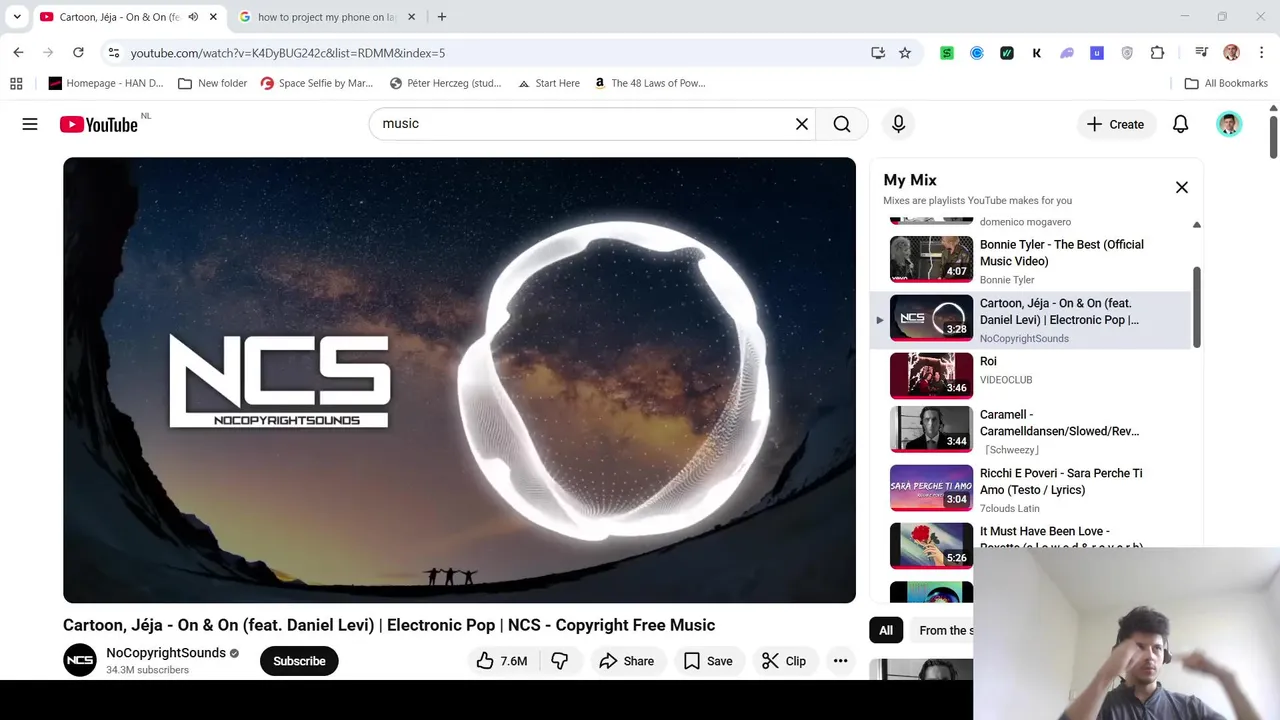The height and width of the screenshot is (720, 1280).
Task: Open the bookmarks apps grid icon
Action: pyautogui.click(x=16, y=83)
